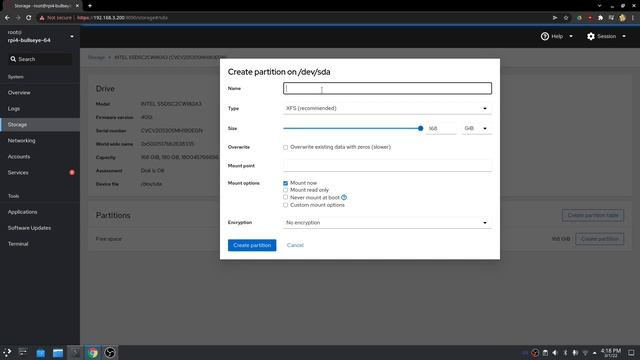
Task: Click the Help question mark icon
Action: [x=544, y=36]
